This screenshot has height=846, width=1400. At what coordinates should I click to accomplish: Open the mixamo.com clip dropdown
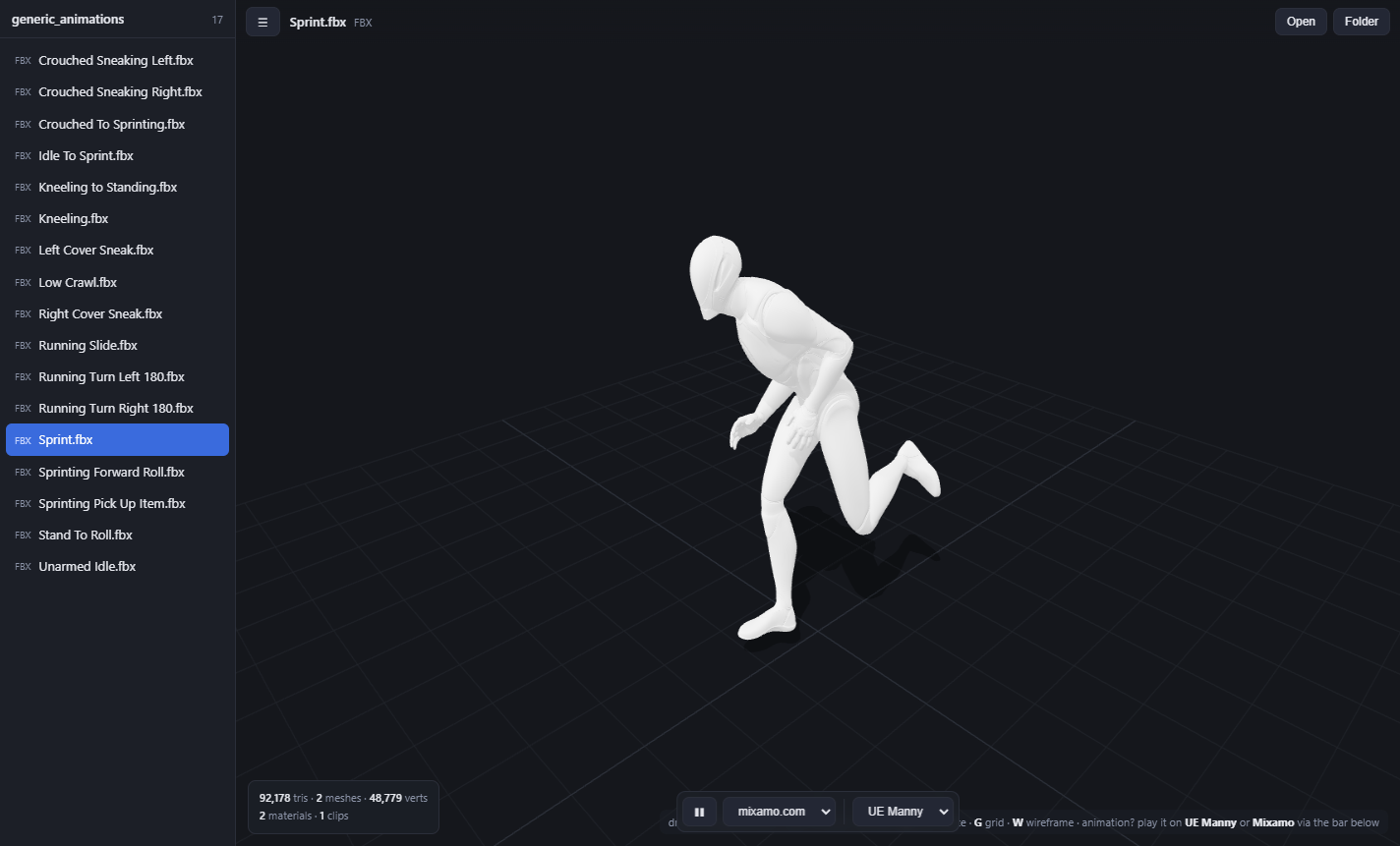pos(779,812)
